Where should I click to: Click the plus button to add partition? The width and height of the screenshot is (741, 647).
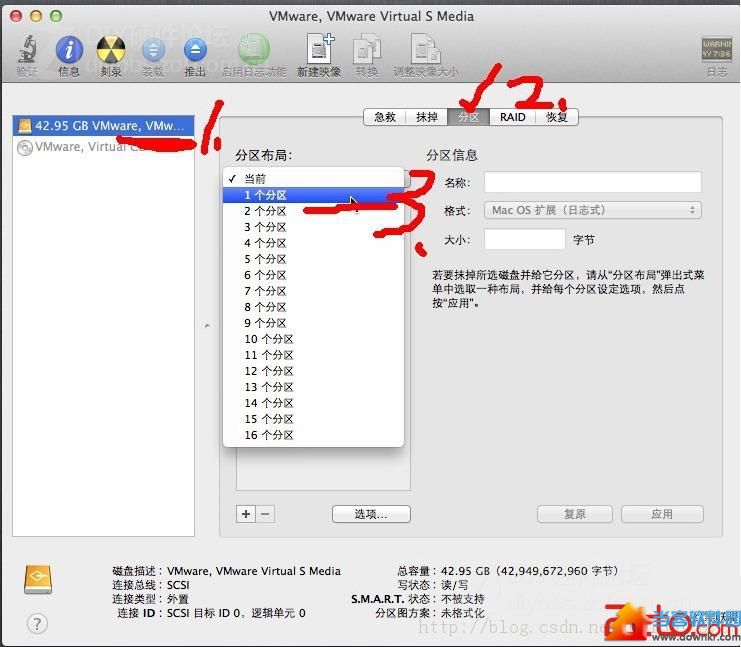point(246,514)
